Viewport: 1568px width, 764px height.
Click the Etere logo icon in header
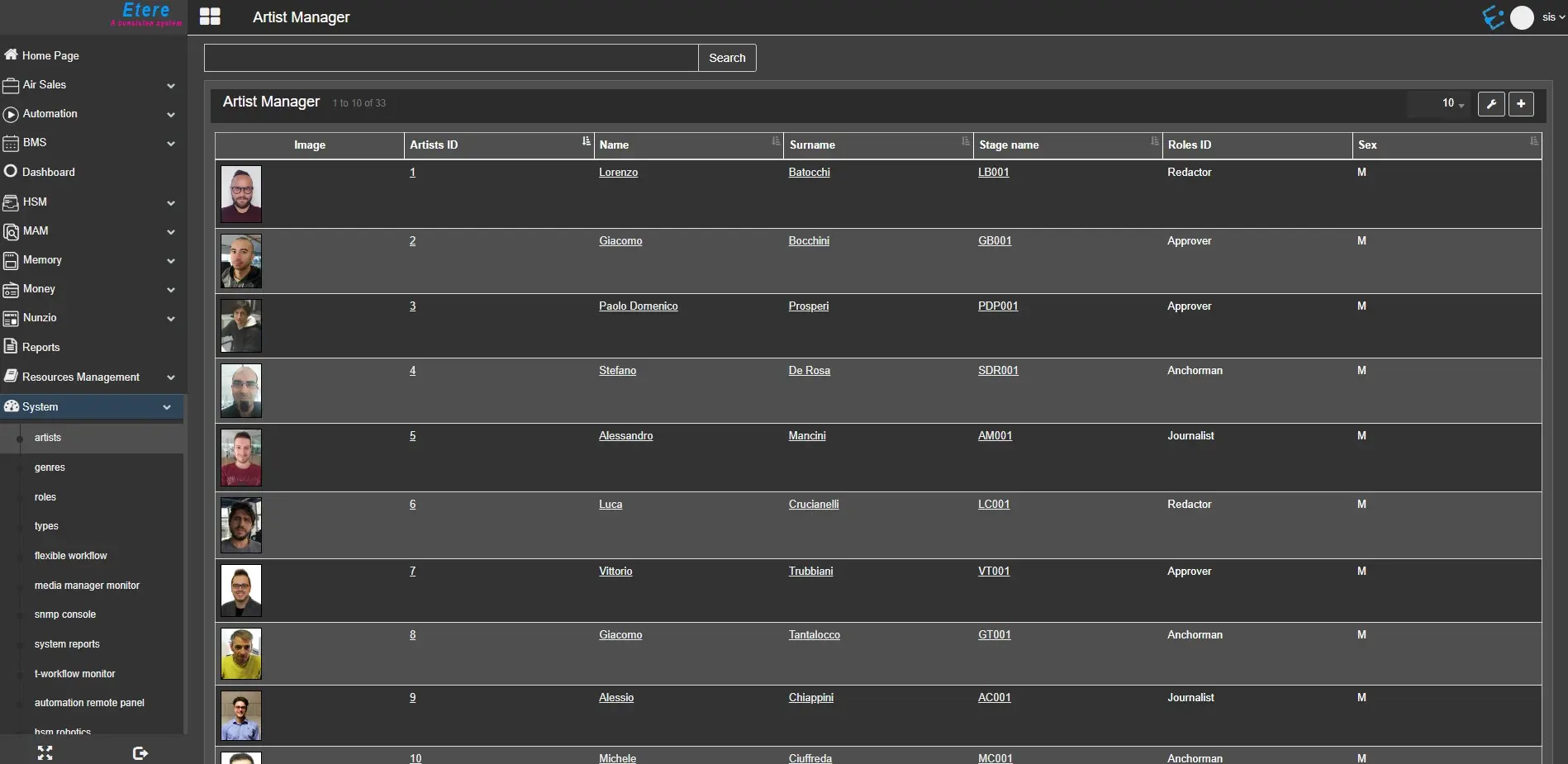point(1492,17)
